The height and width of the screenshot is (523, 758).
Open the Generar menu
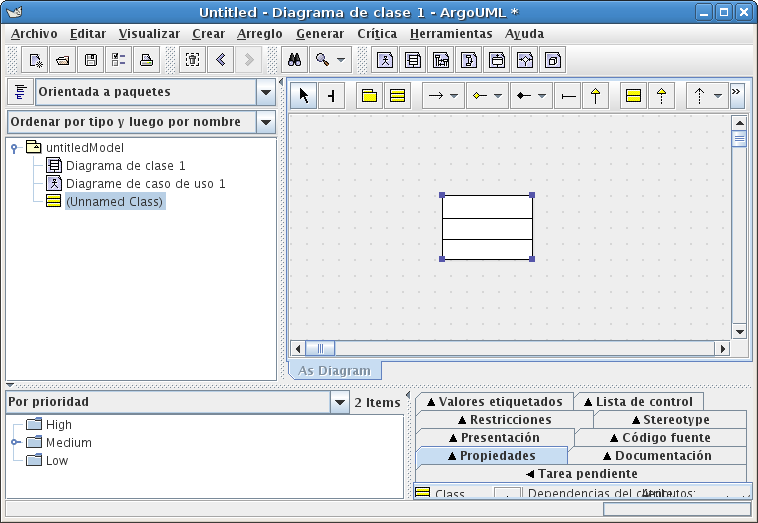tap(320, 34)
